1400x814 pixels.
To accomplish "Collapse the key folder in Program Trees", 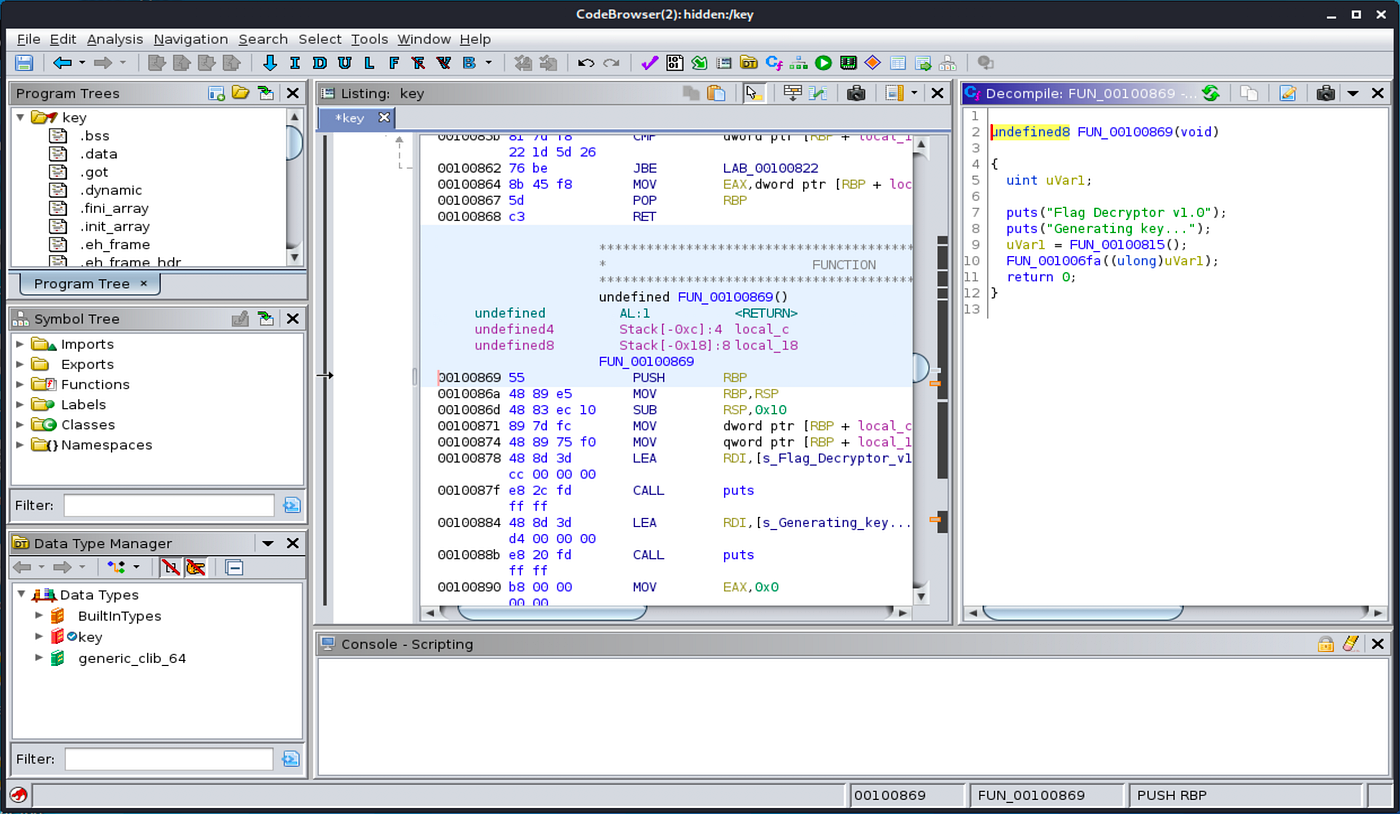I will tap(22, 117).
